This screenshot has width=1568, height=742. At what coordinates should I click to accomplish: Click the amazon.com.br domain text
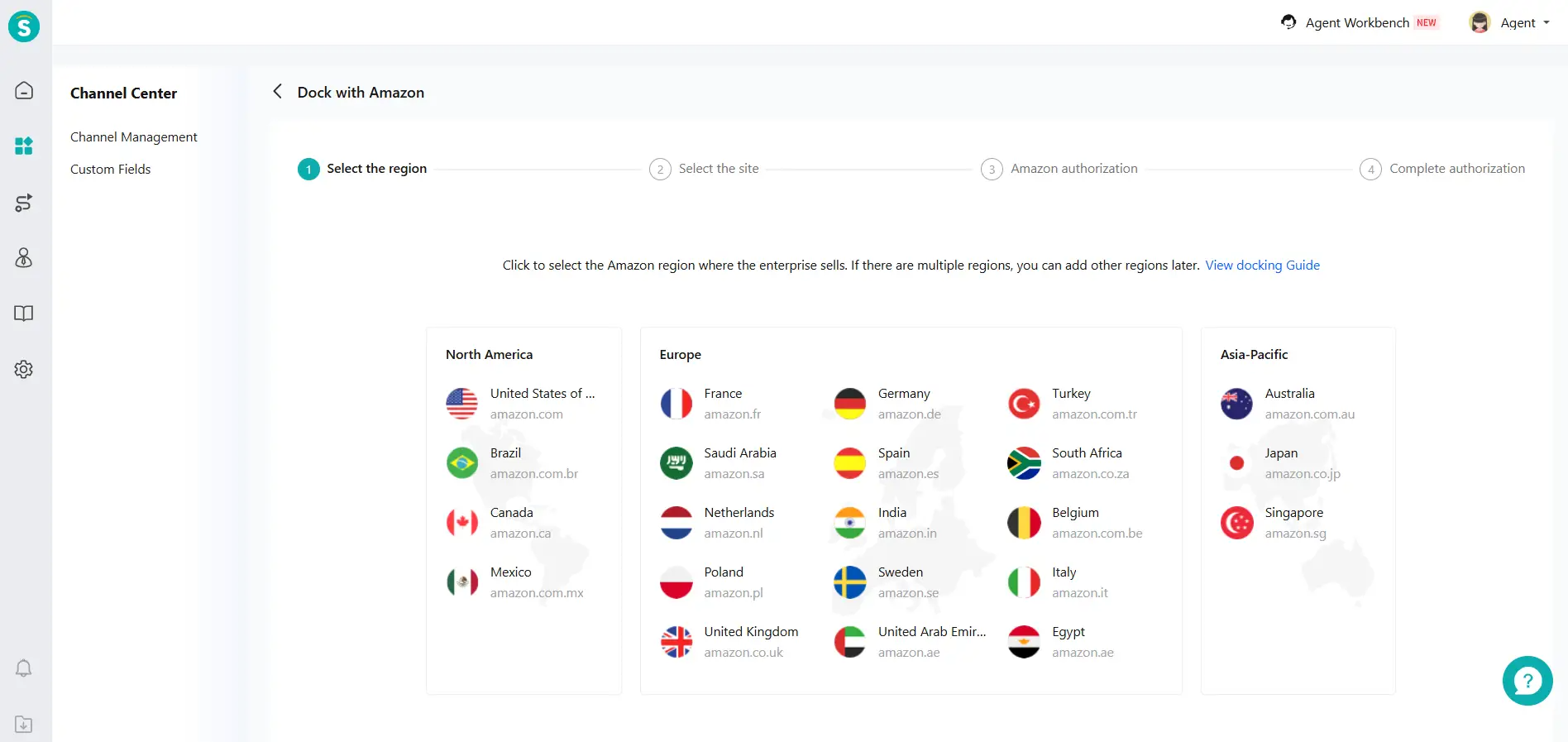(534, 474)
